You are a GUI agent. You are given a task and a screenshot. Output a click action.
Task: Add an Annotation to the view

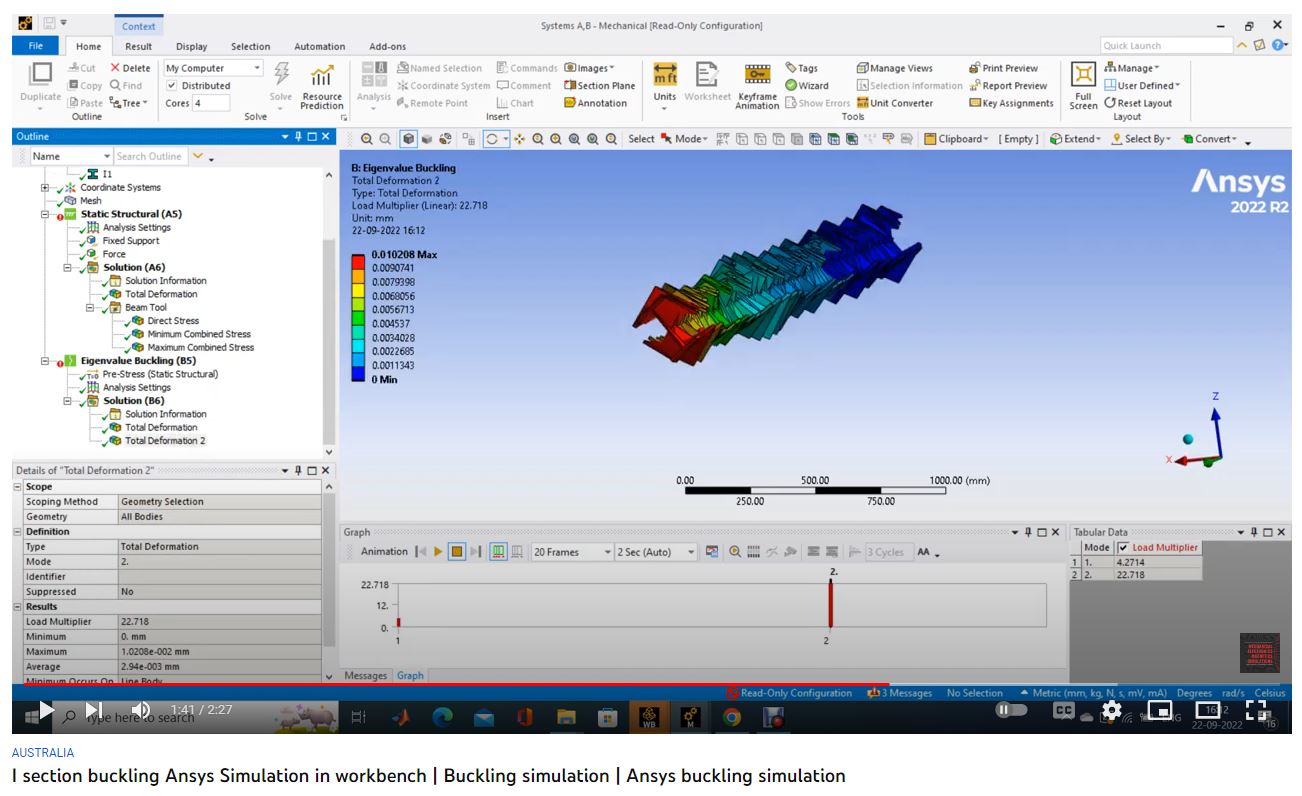(x=596, y=103)
